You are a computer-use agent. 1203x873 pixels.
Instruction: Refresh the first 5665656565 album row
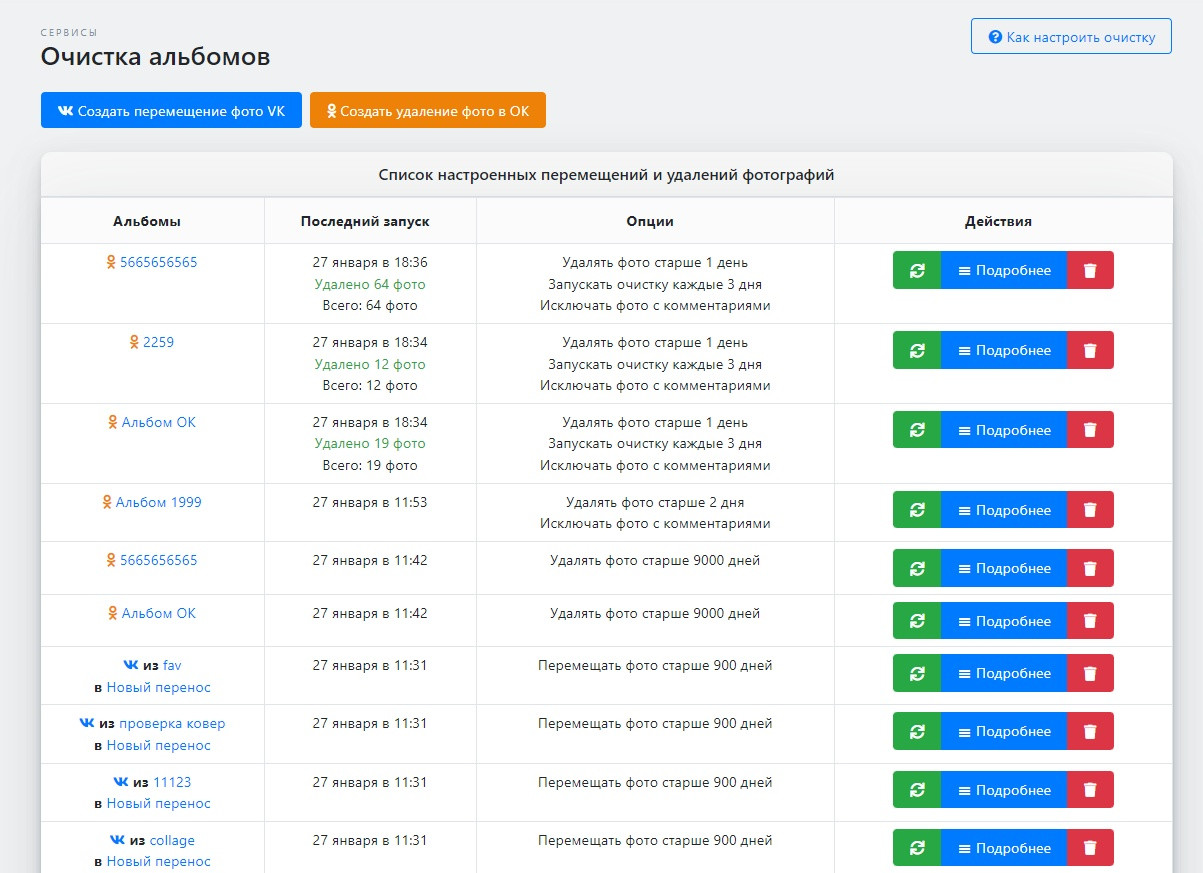(916, 271)
